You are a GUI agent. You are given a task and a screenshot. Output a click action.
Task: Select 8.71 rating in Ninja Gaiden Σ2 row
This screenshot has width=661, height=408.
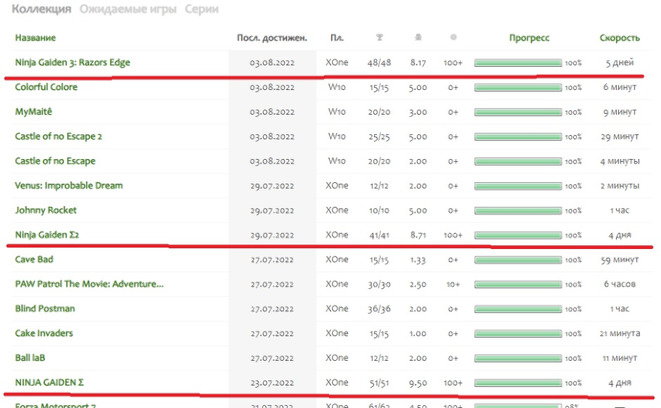[x=418, y=235]
